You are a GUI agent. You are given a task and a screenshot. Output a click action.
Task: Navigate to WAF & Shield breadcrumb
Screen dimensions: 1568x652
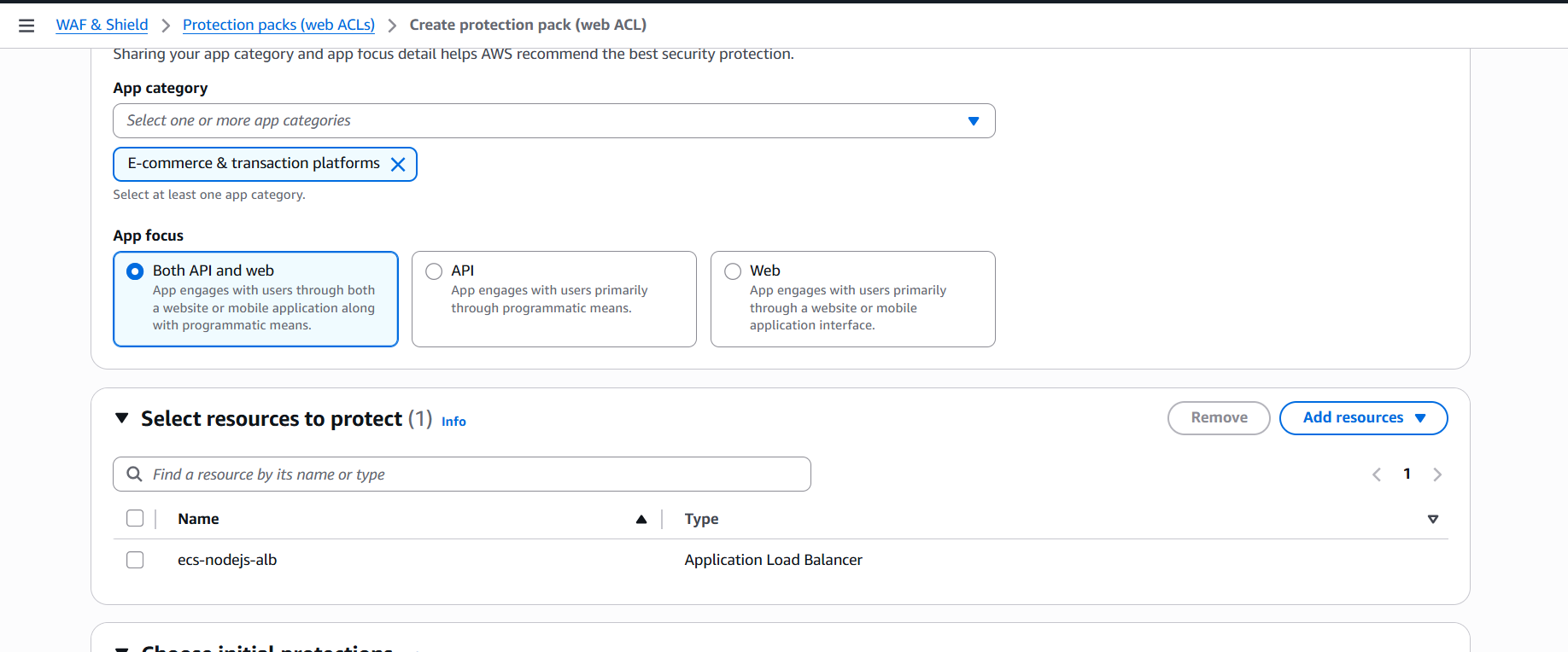click(102, 24)
